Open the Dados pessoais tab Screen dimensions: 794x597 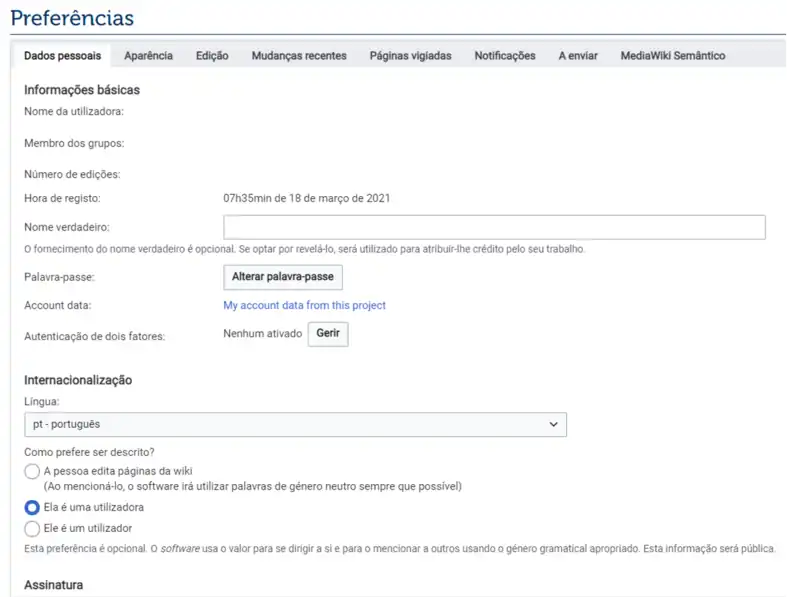[62, 56]
